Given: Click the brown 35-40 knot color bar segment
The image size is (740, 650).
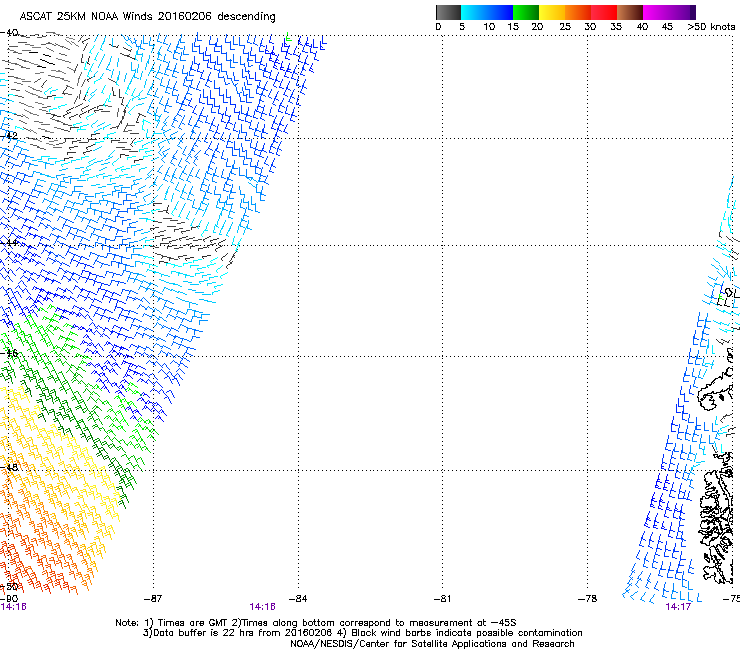Looking at the screenshot, I should coord(630,12).
